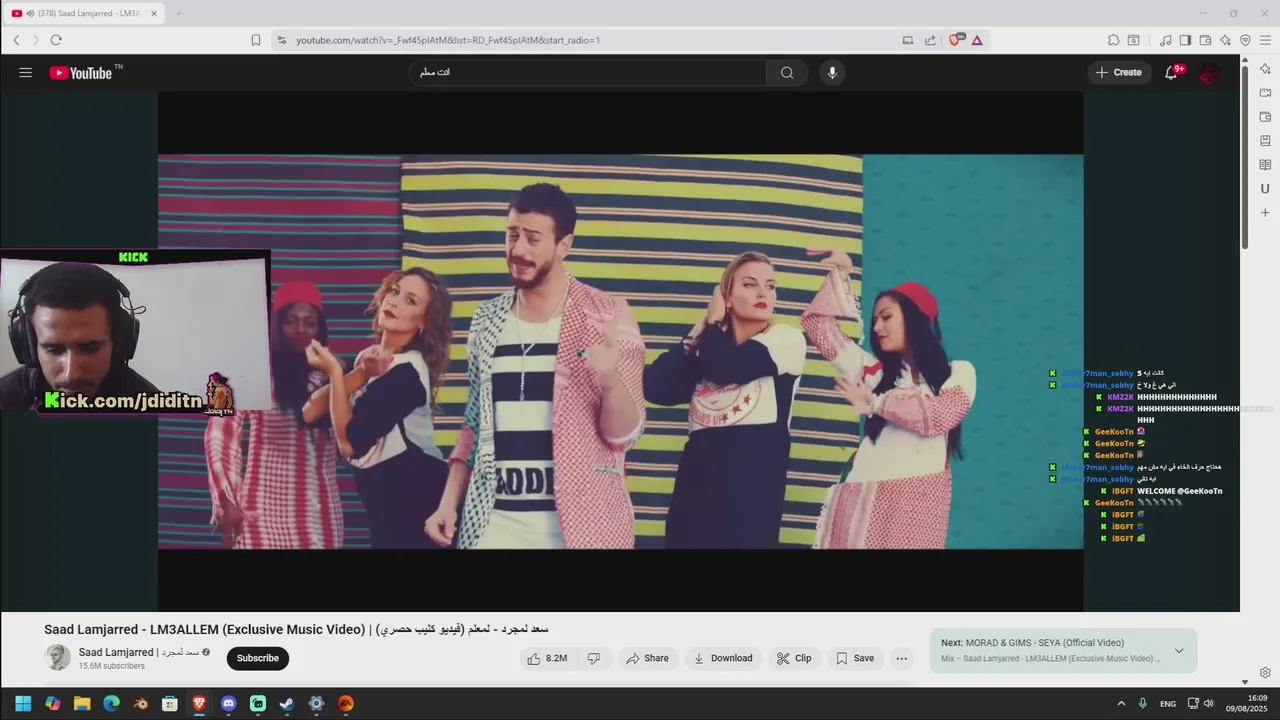
Task: Download the video
Action: pos(723,658)
